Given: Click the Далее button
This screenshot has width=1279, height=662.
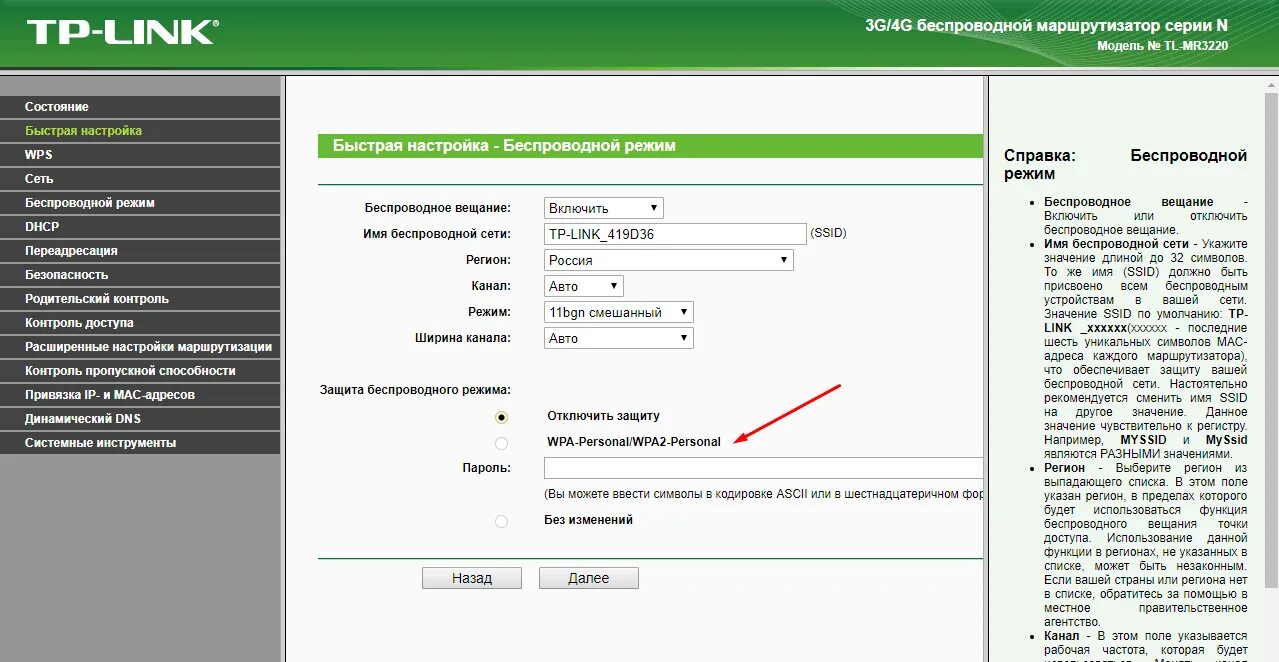Looking at the screenshot, I should 589,578.
